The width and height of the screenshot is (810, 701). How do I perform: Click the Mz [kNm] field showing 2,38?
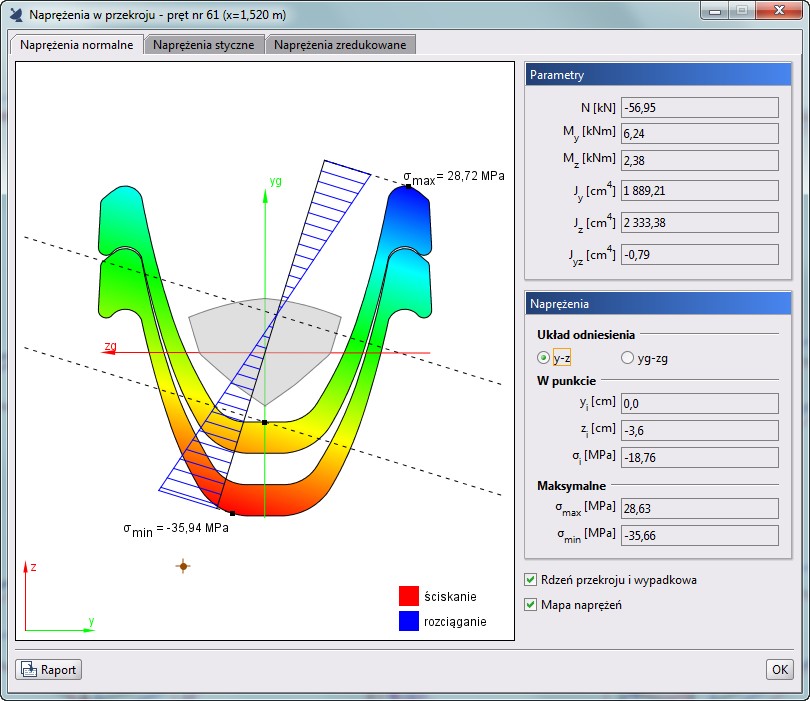point(699,161)
